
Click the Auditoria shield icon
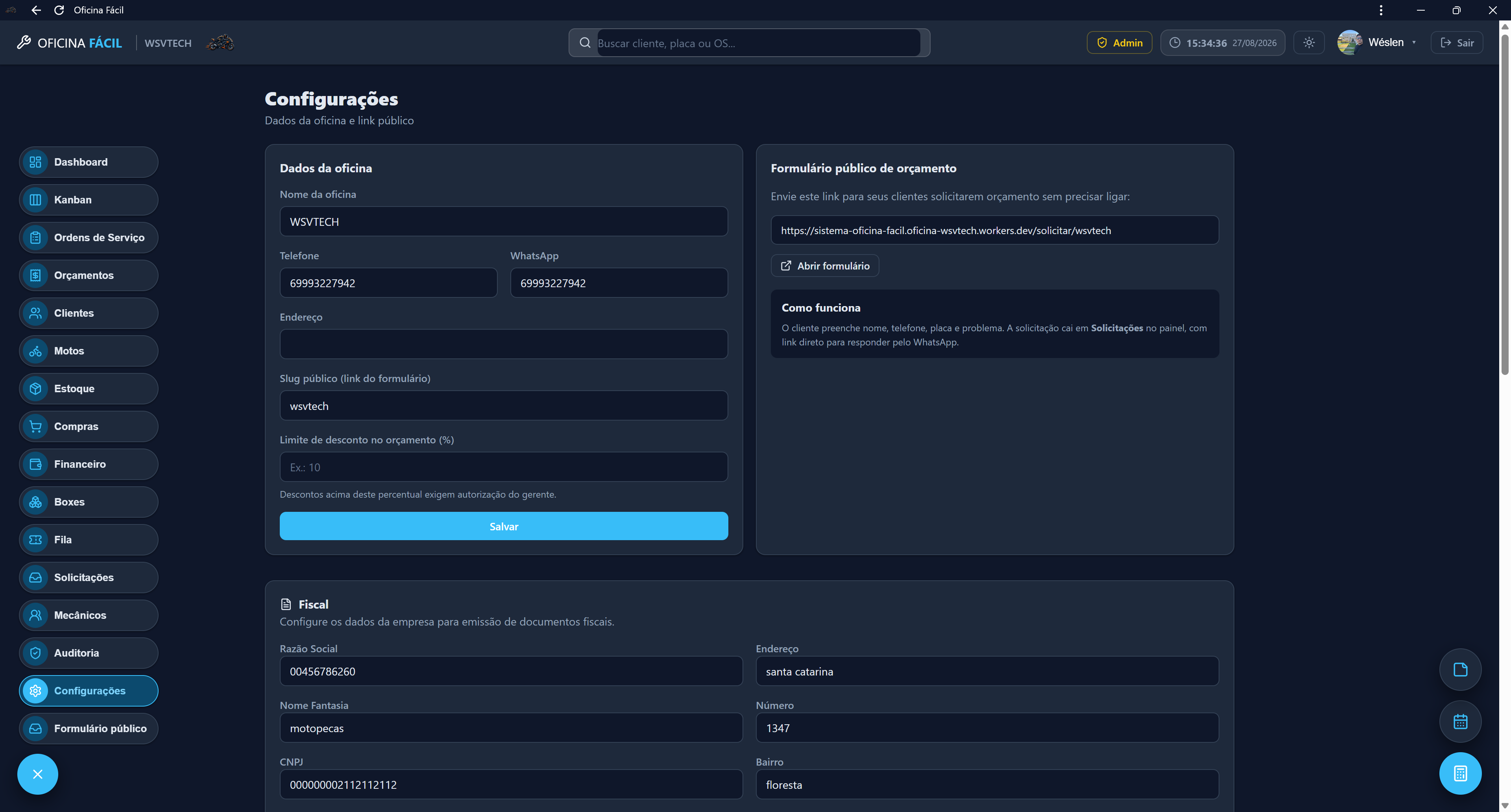tap(35, 653)
